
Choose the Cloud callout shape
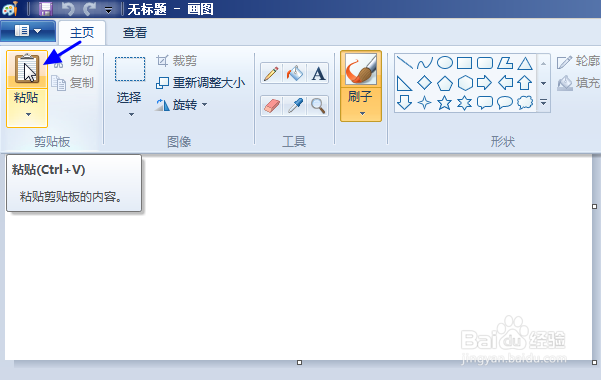525,103
